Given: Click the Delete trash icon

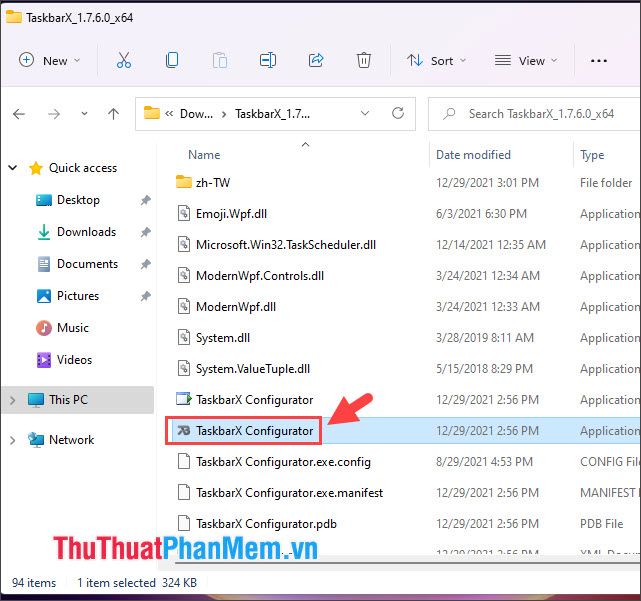Looking at the screenshot, I should coord(363,61).
